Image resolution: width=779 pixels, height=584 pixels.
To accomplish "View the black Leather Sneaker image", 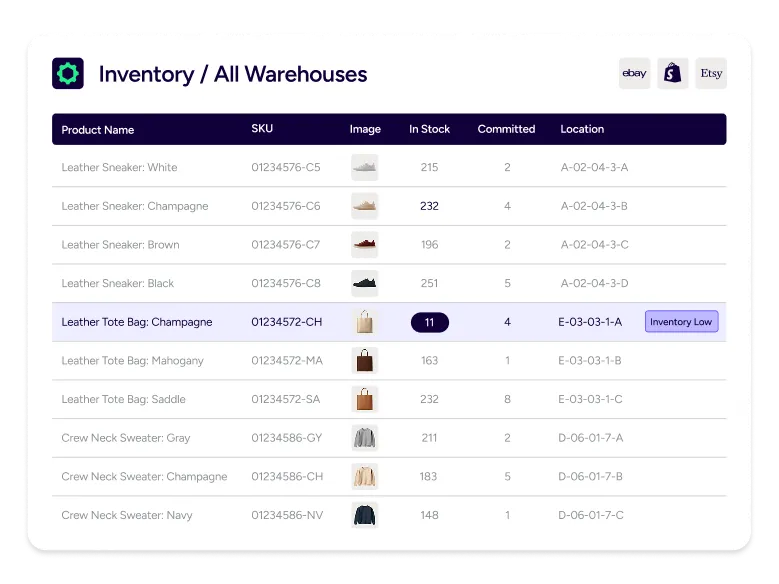I will coord(364,283).
